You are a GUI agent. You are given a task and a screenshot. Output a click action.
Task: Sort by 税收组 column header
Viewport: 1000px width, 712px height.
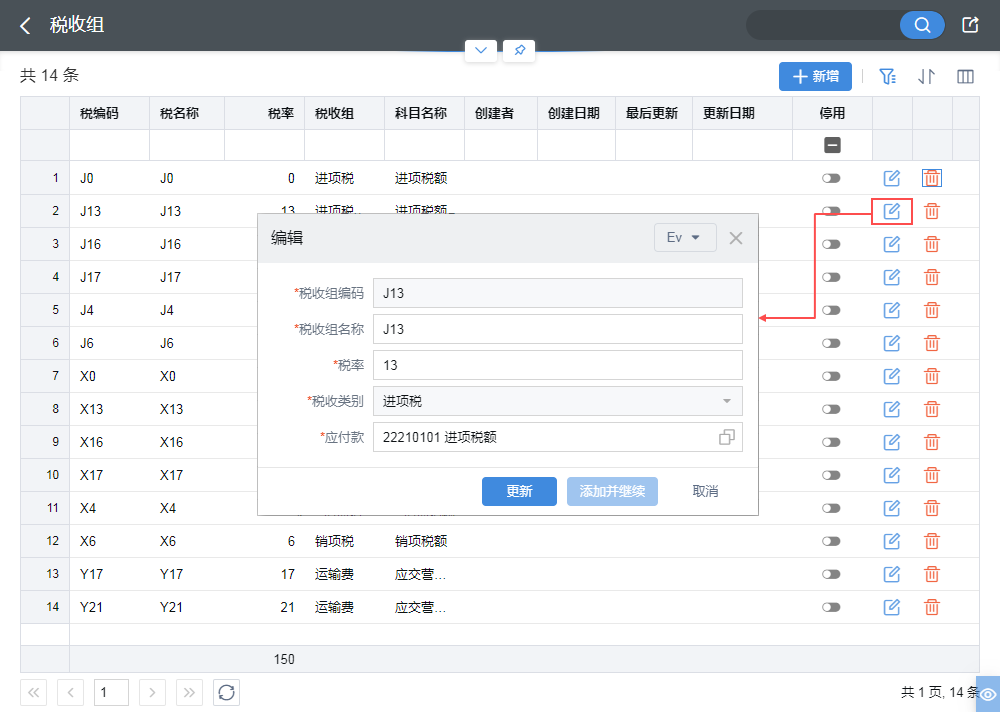(344, 114)
